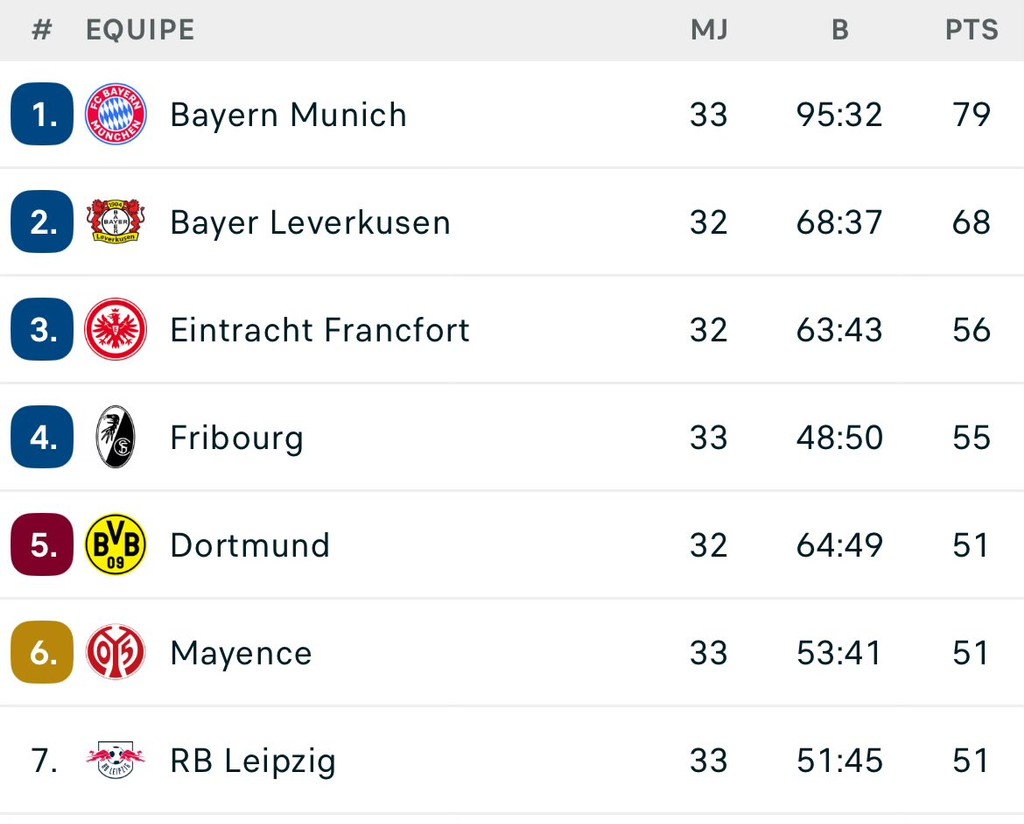Tap the Dortmund BVB 09 logo
This screenshot has width=1024, height=824.
[116, 545]
